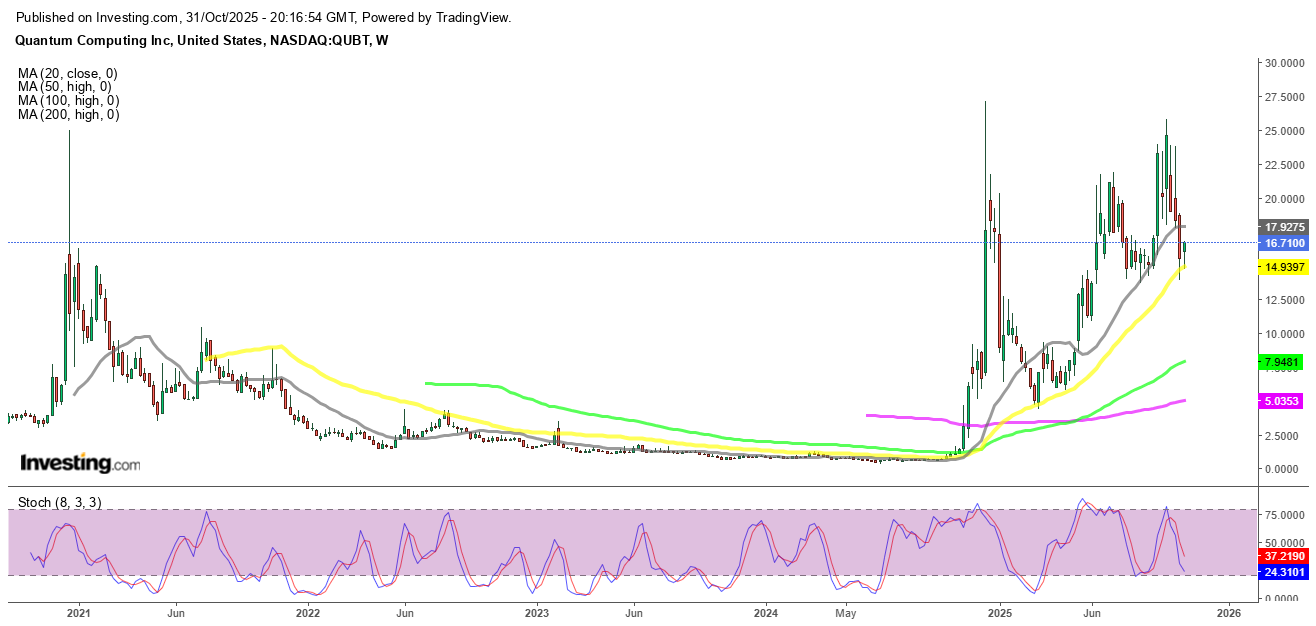Click the 75.000 level on the stochastic axis

tap(1281, 514)
